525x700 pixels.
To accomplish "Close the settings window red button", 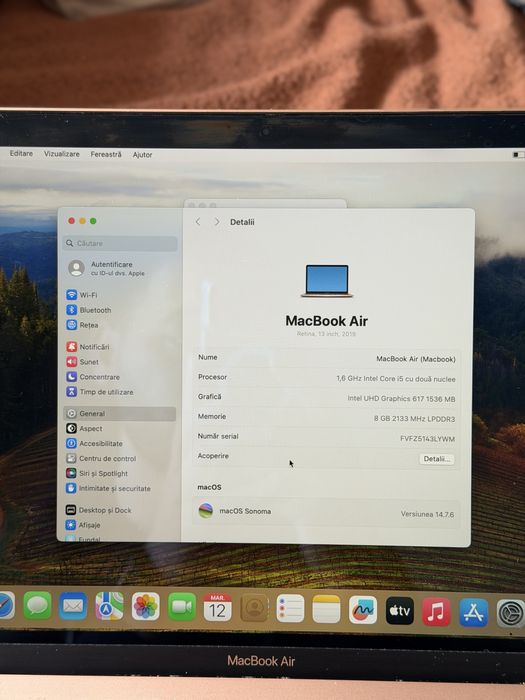I will tap(71, 221).
